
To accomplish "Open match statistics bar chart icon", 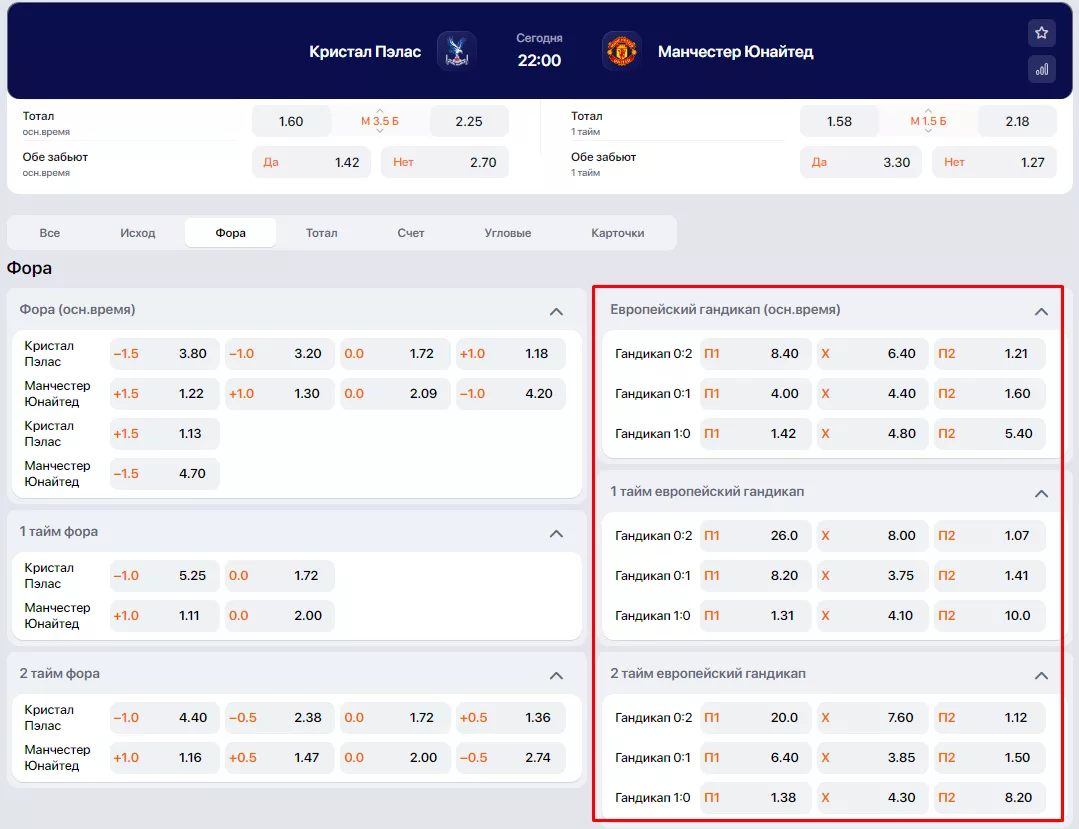I will click(1041, 69).
